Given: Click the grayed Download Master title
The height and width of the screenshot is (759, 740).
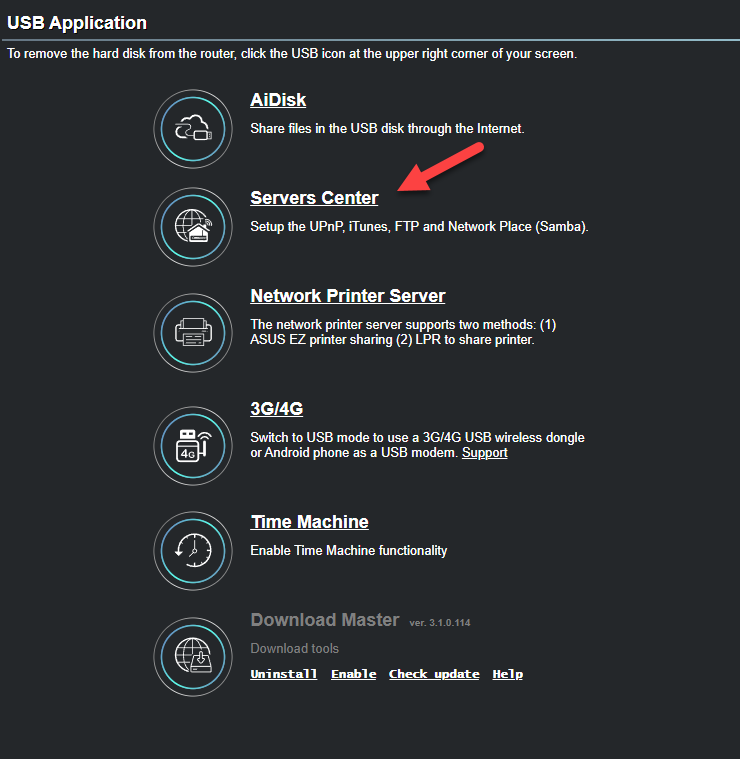Looking at the screenshot, I should (x=324, y=620).
